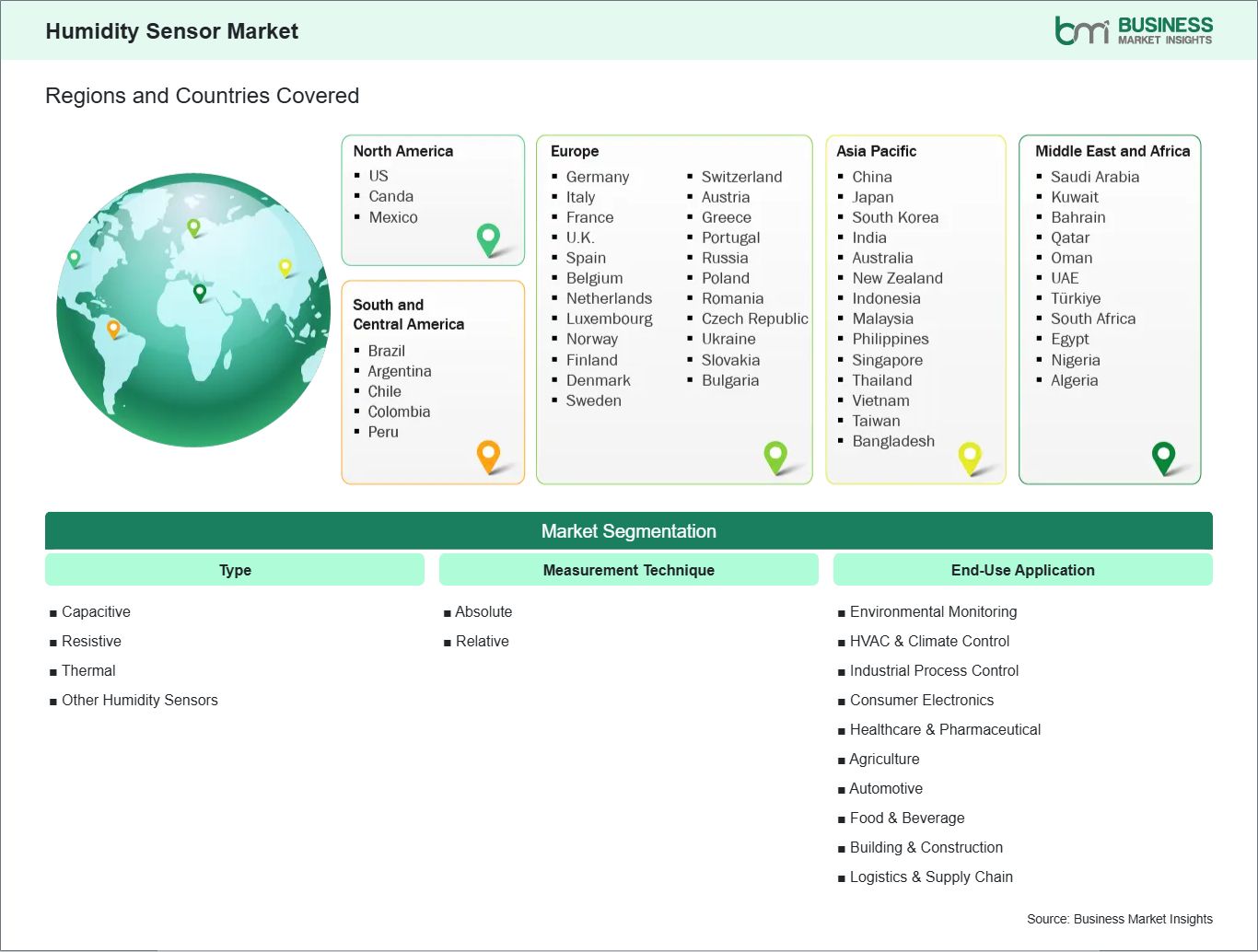The image size is (1258, 952).
Task: Click the Humidity Sensor Market title
Action: tap(172, 31)
